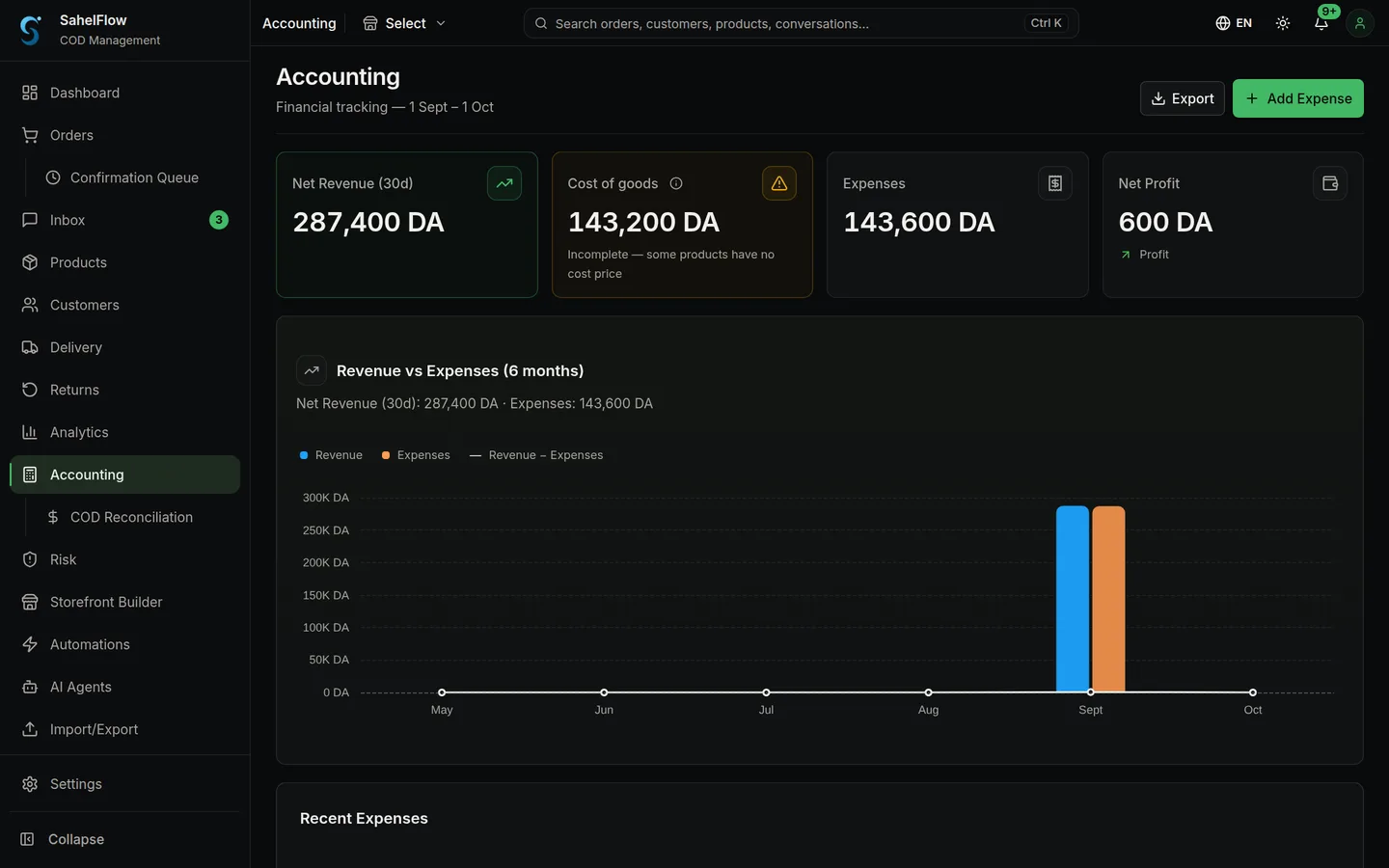Image resolution: width=1389 pixels, height=868 pixels.
Task: Click the Risk shield icon
Action: [x=30, y=559]
